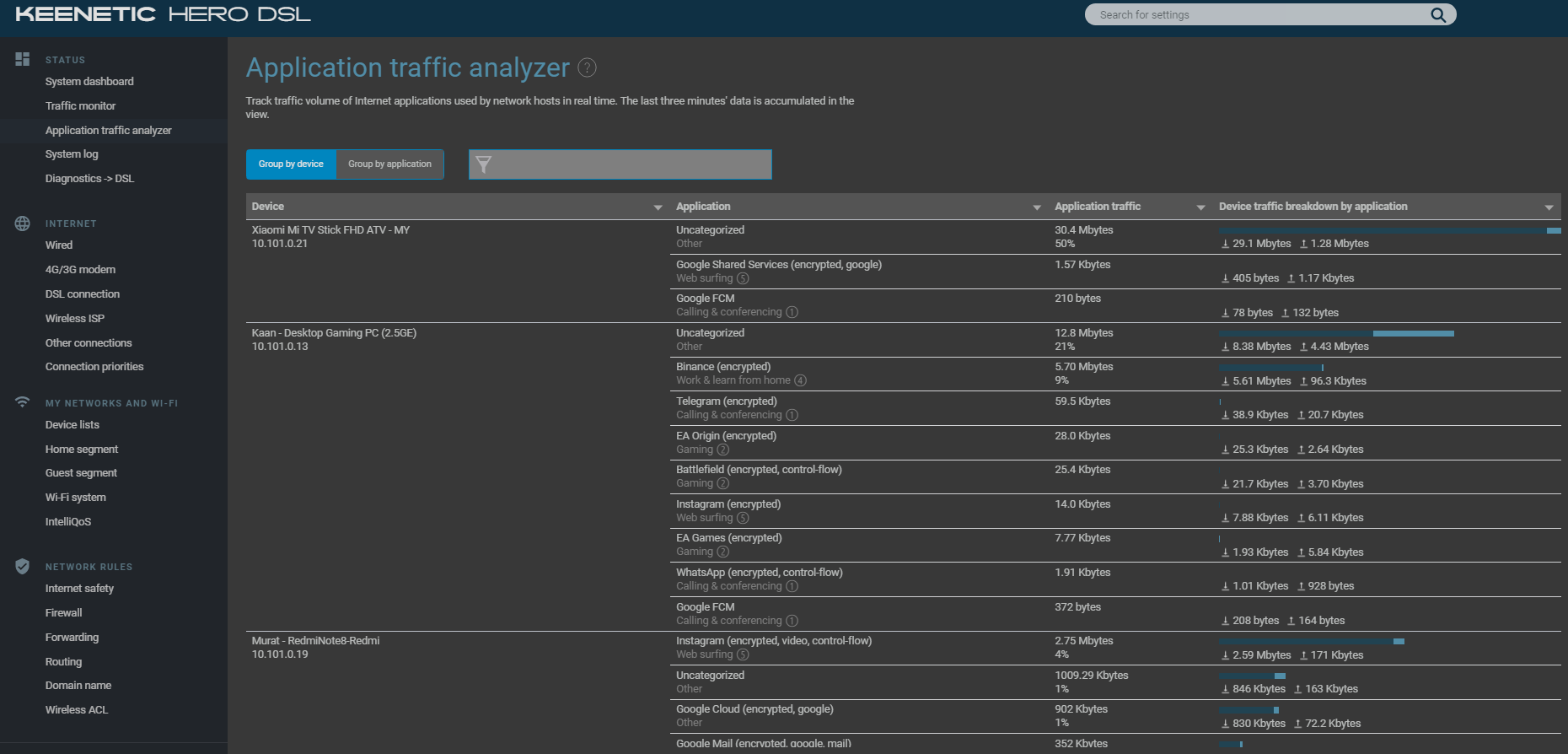
Task: Click the search magnifier icon
Action: tap(1438, 14)
